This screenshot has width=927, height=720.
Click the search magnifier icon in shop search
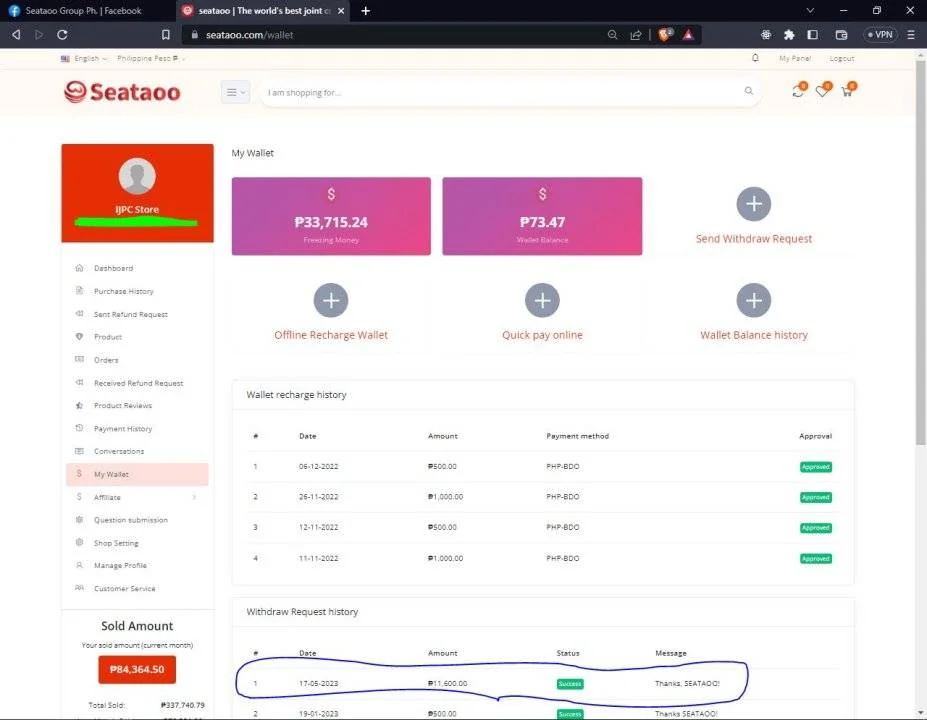(x=748, y=91)
